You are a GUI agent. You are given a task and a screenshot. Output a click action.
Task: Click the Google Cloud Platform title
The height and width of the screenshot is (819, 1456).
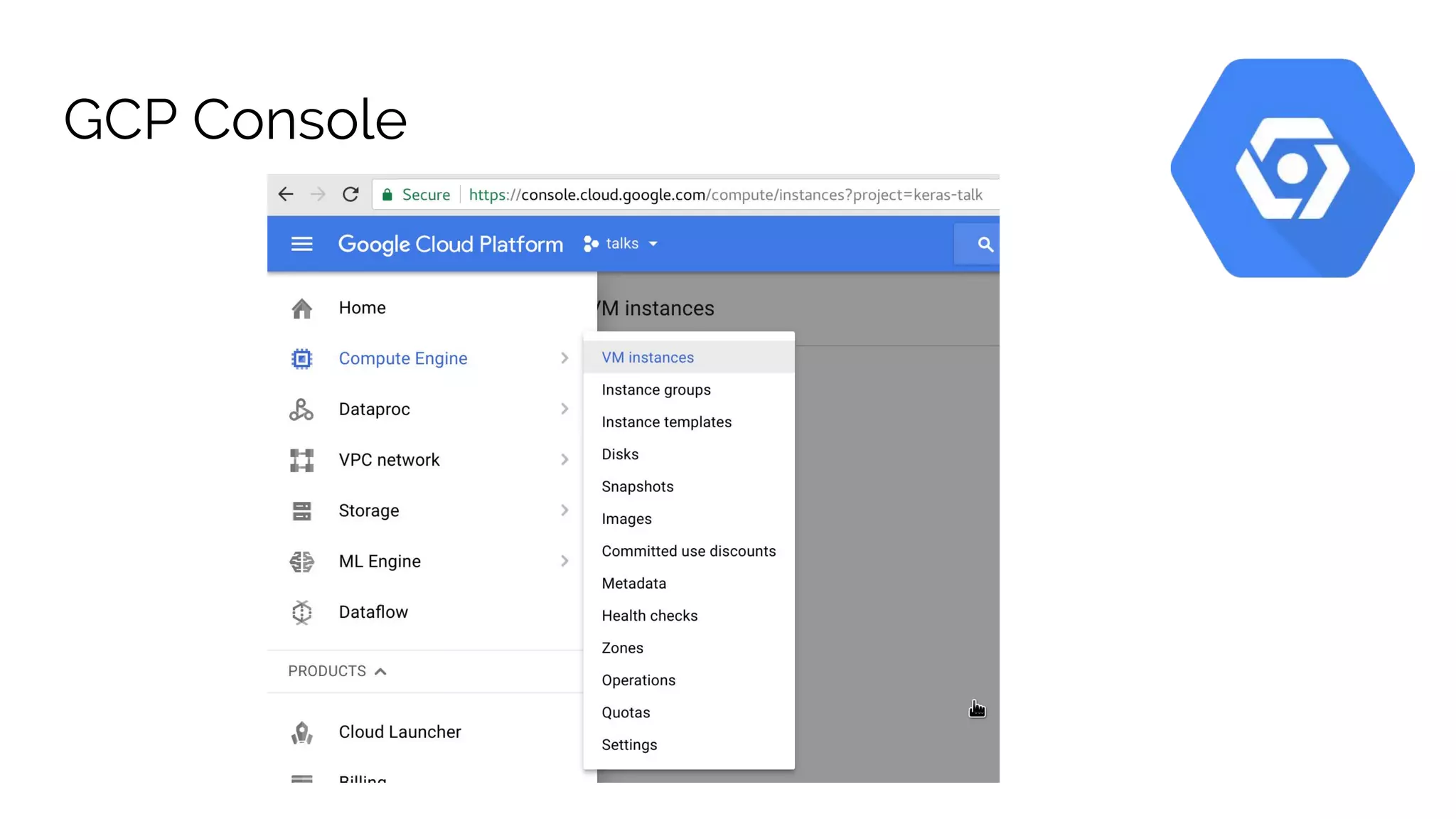450,245
